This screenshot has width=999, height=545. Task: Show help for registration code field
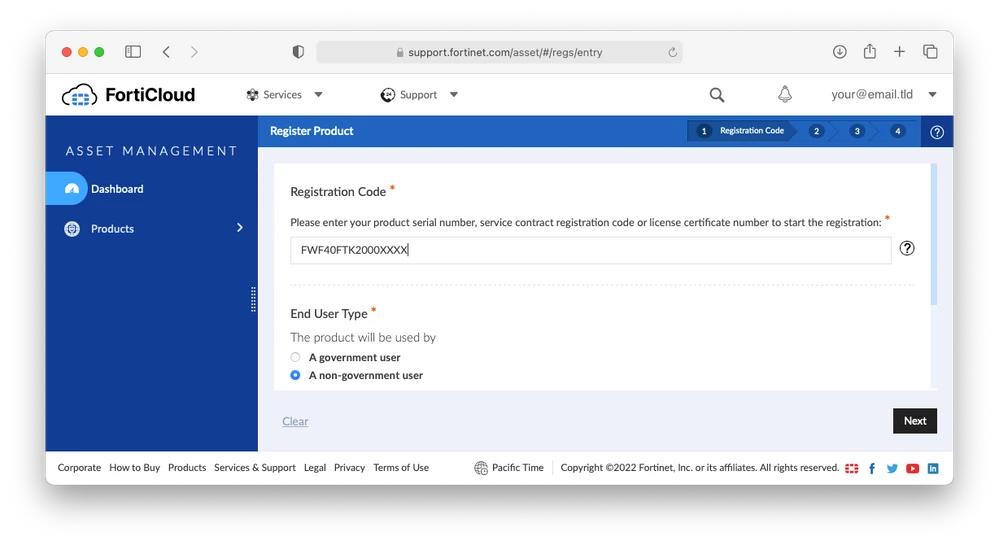(x=907, y=248)
